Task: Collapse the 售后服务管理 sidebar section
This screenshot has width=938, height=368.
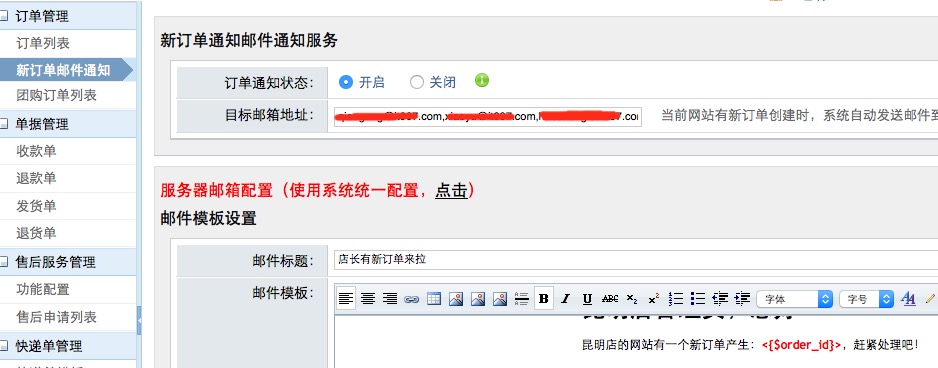Action: click(4, 262)
